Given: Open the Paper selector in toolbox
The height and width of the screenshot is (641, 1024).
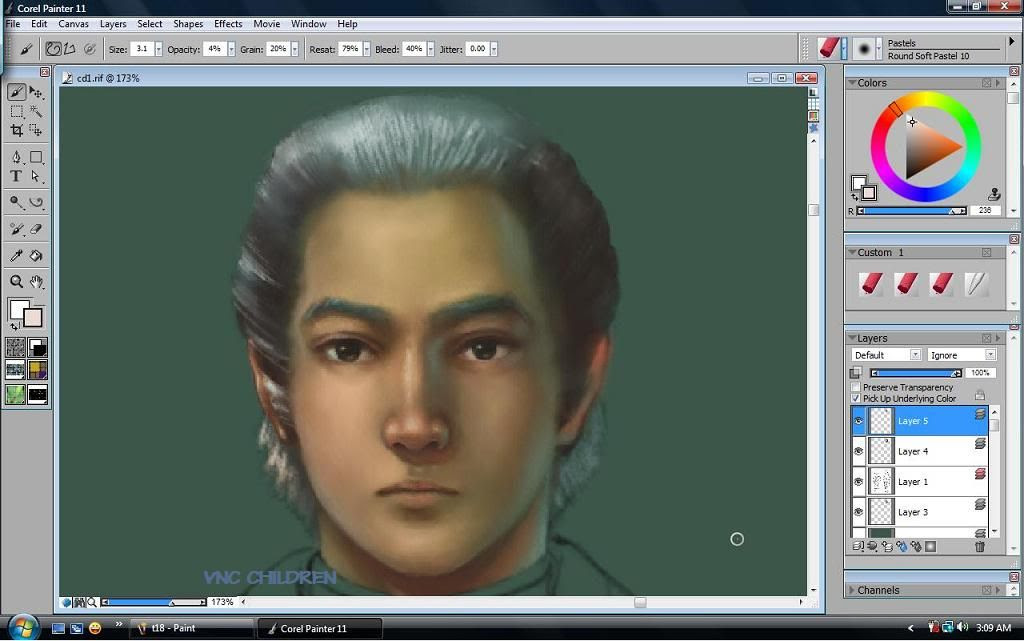Looking at the screenshot, I should (x=16, y=348).
